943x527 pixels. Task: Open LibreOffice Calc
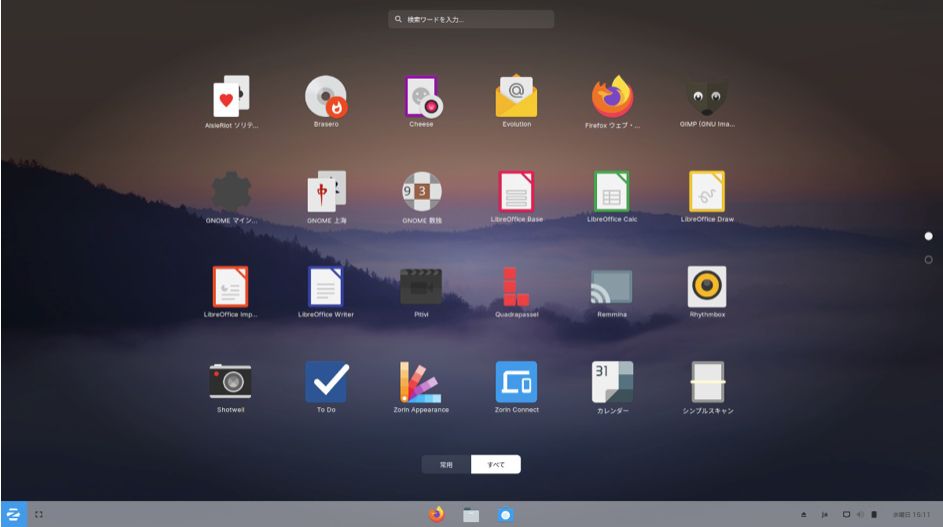click(611, 191)
